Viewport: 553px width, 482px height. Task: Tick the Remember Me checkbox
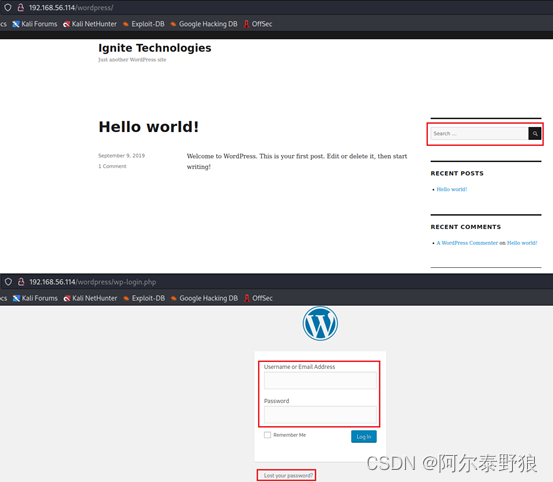(x=267, y=435)
